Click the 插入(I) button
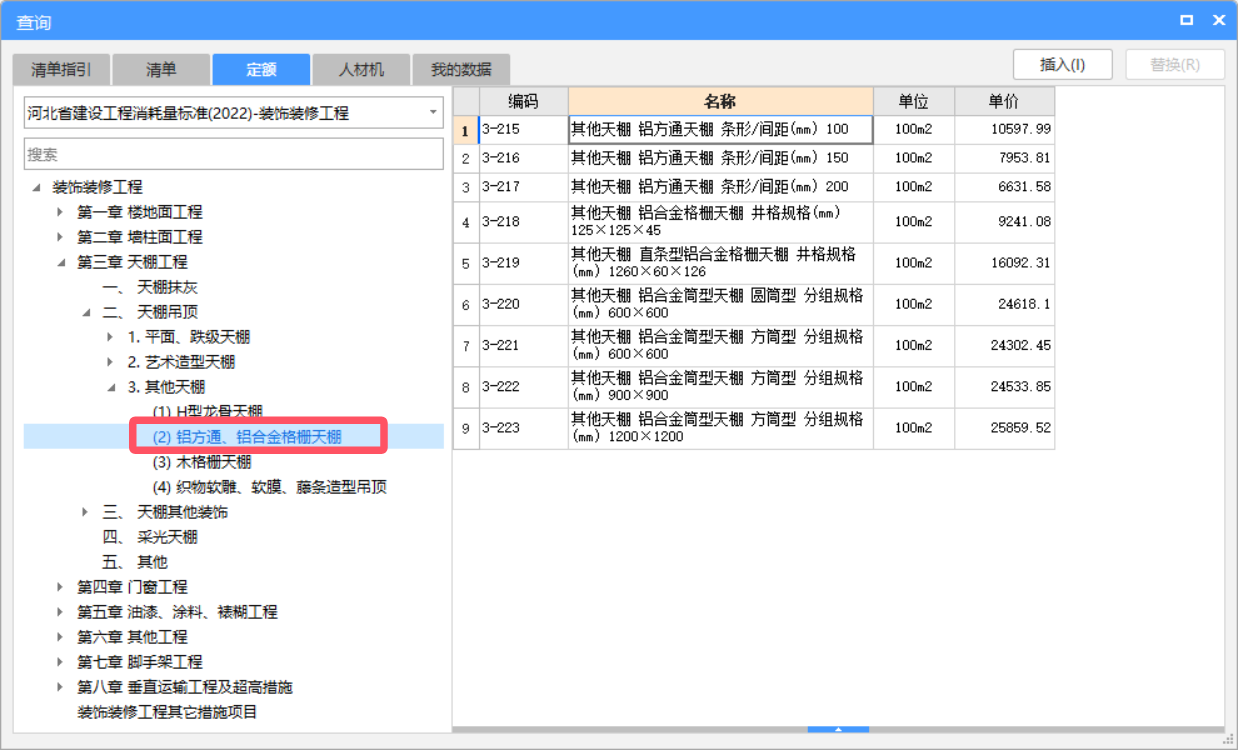 tap(1063, 64)
